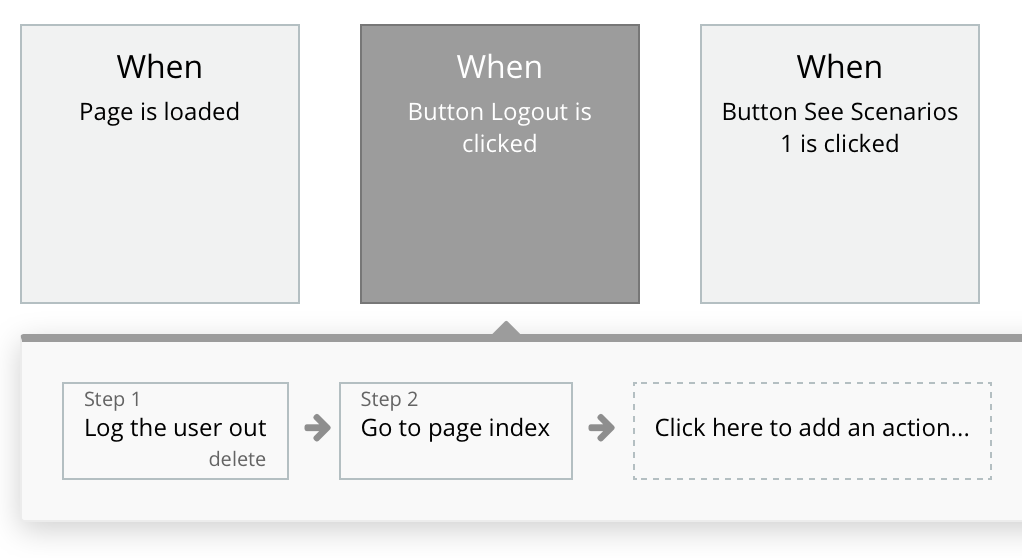Click the When heading on See Scenarios card
Viewport: 1022px width, 558px height.
pos(839,67)
